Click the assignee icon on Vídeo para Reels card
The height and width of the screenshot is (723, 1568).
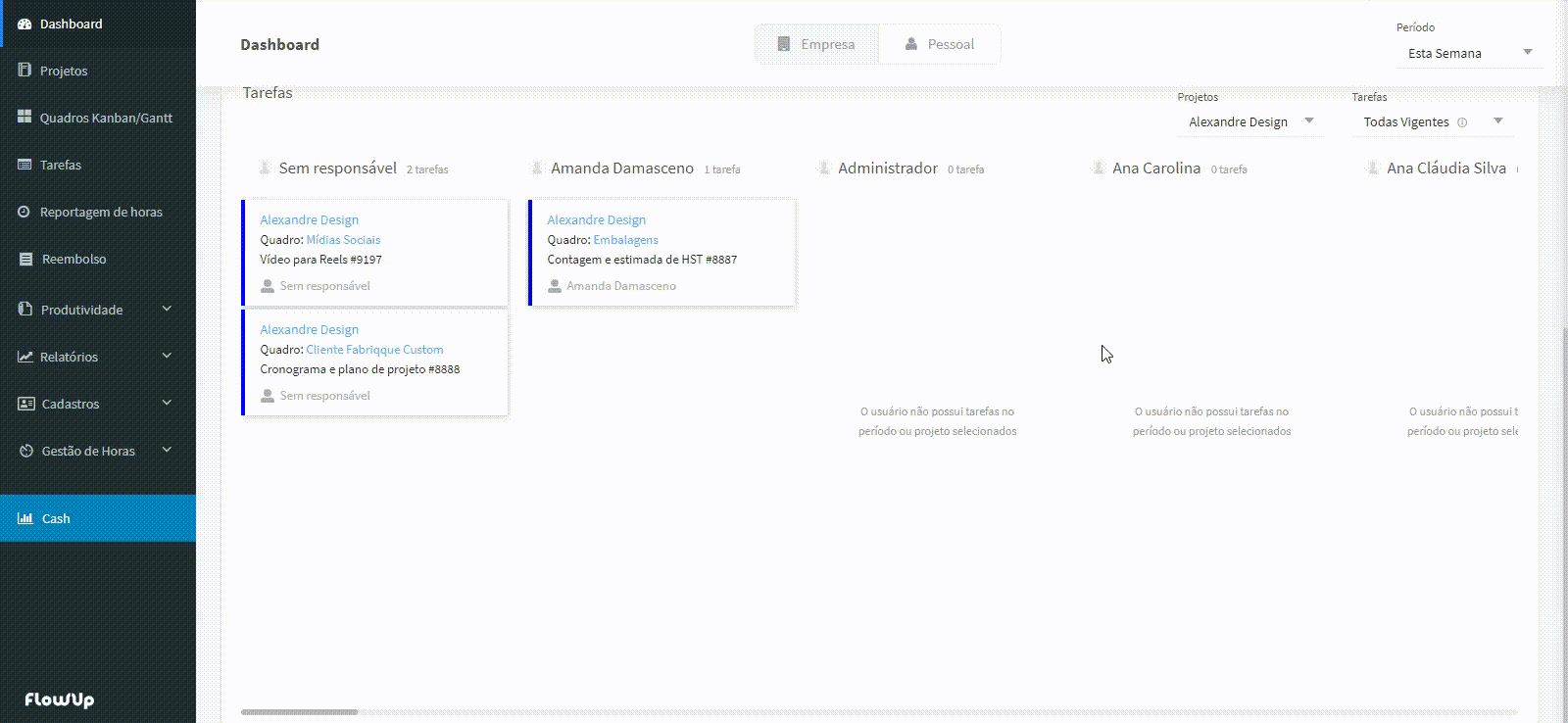[268, 286]
